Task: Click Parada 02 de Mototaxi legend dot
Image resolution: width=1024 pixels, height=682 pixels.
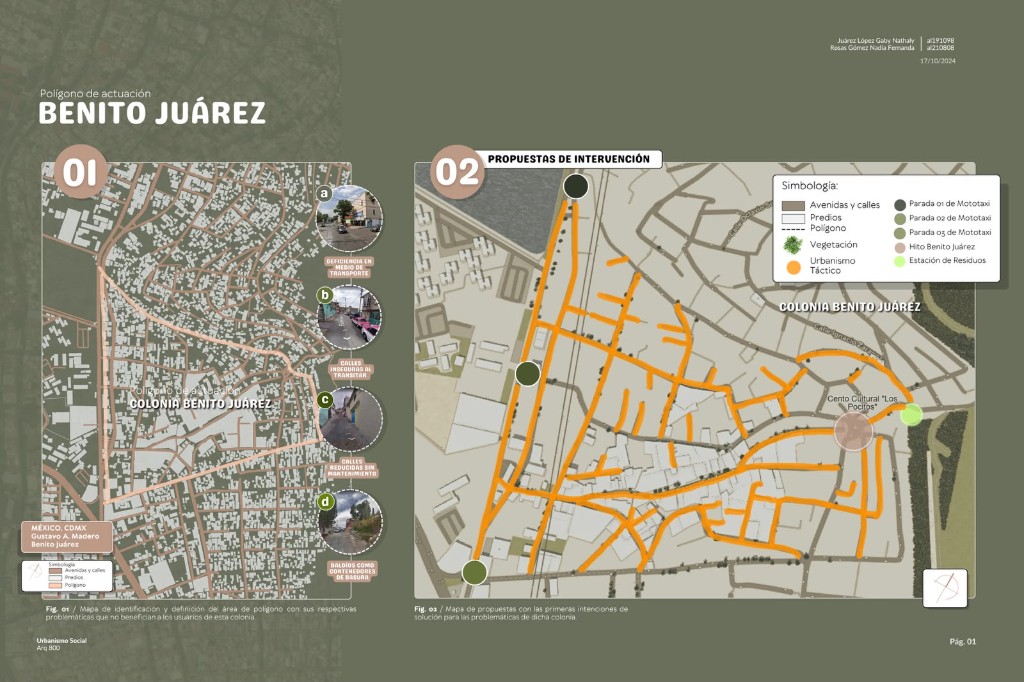Action: pyautogui.click(x=900, y=219)
